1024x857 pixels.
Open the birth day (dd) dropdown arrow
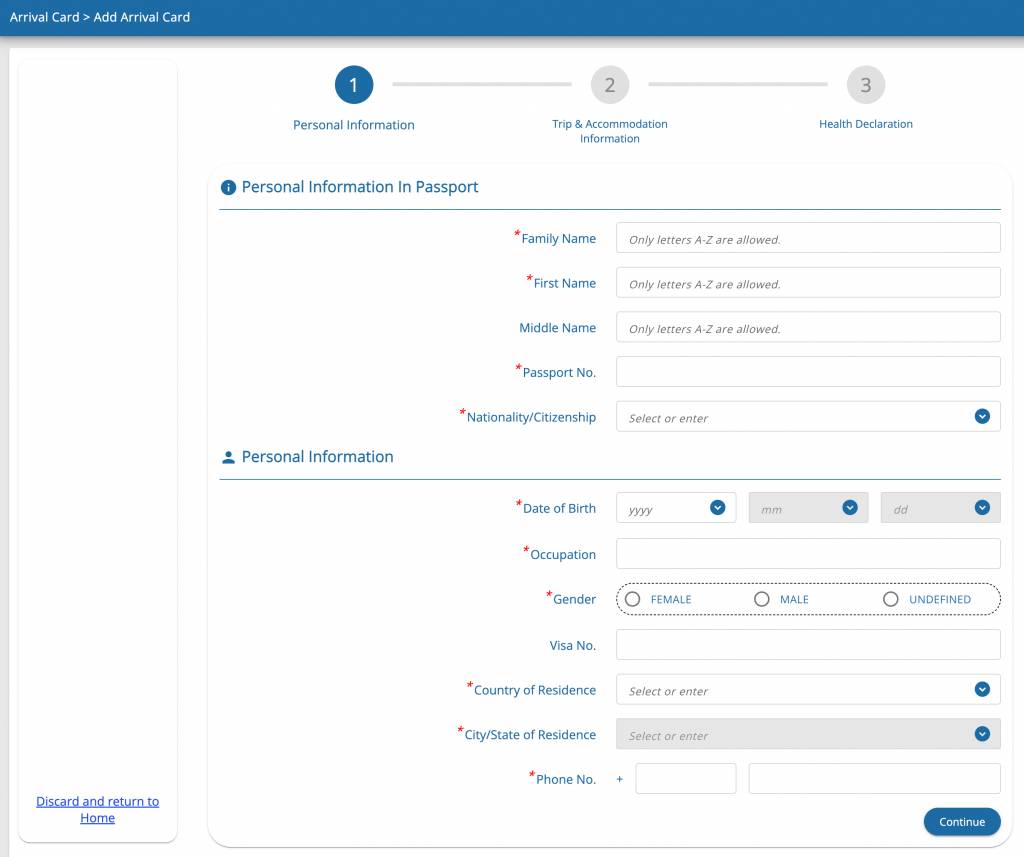coord(982,508)
